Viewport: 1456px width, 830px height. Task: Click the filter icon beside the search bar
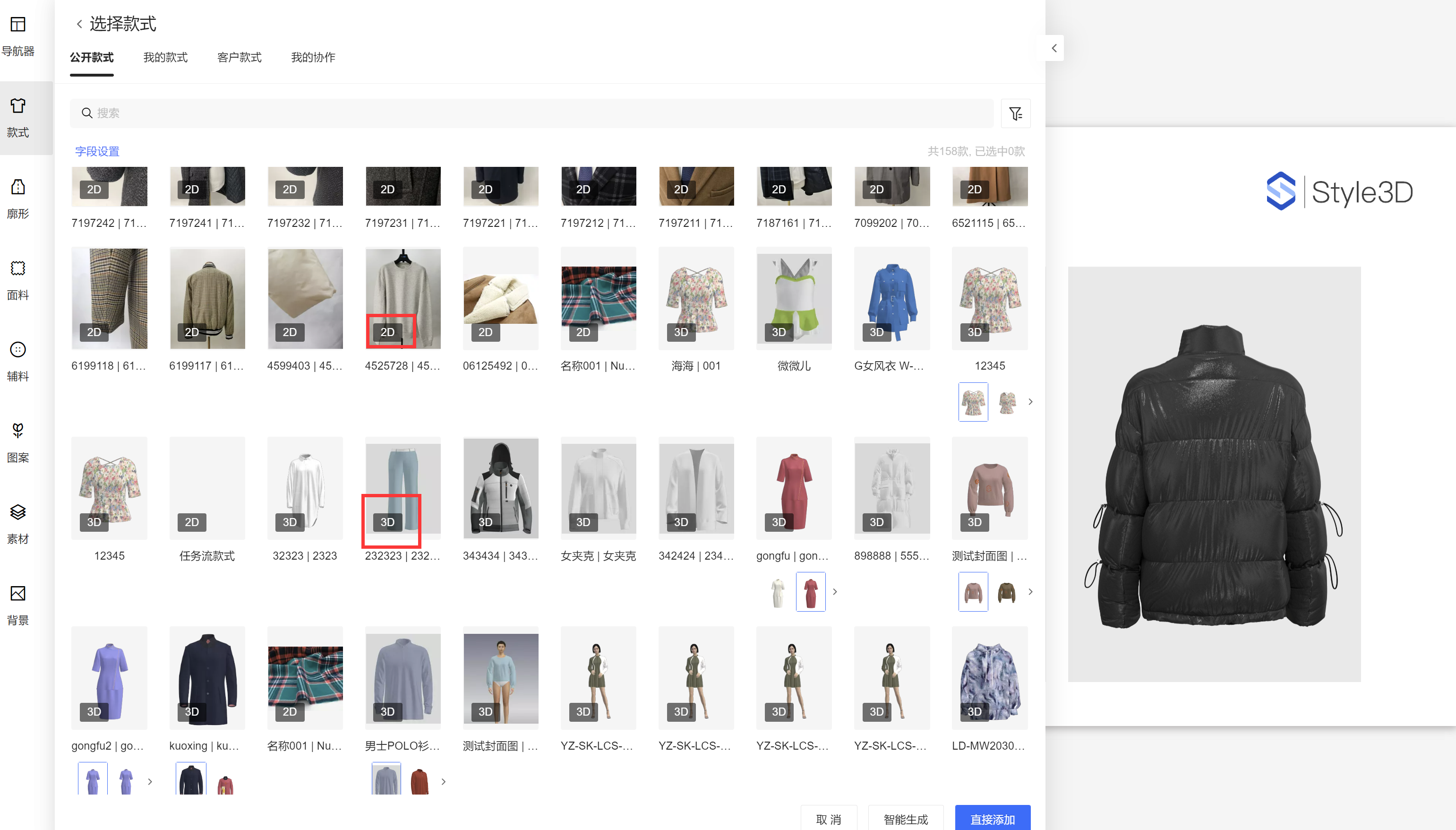(x=1015, y=113)
